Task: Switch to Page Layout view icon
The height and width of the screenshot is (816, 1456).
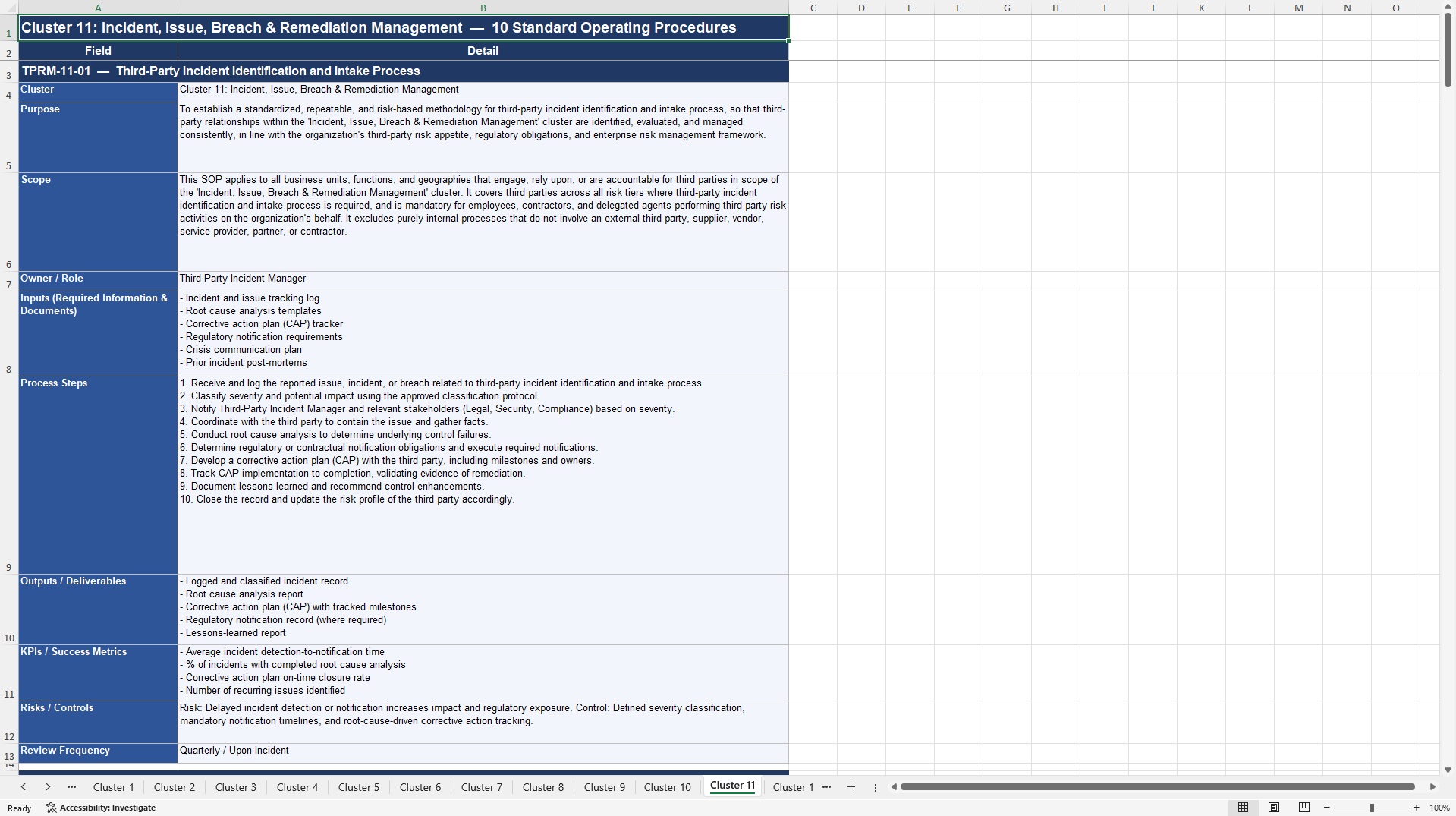Action: click(1274, 808)
